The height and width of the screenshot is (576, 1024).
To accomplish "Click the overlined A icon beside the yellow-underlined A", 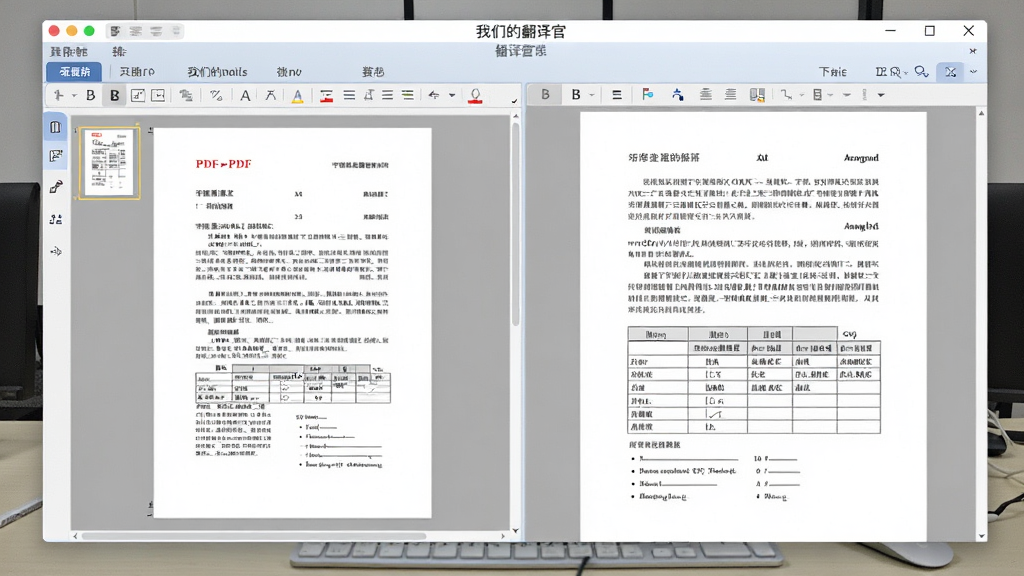I will click(270, 95).
